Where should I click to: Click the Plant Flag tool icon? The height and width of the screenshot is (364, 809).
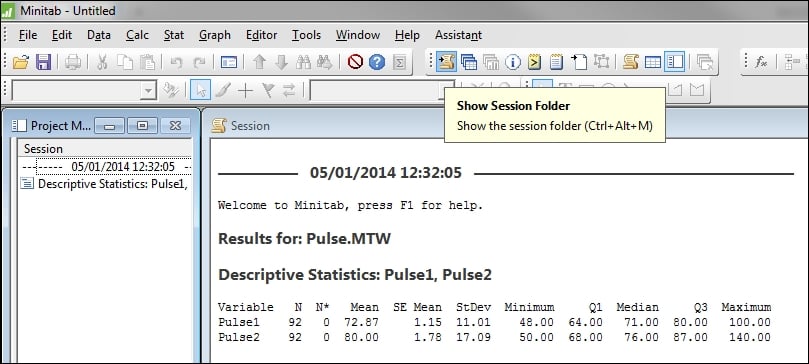coord(267,90)
